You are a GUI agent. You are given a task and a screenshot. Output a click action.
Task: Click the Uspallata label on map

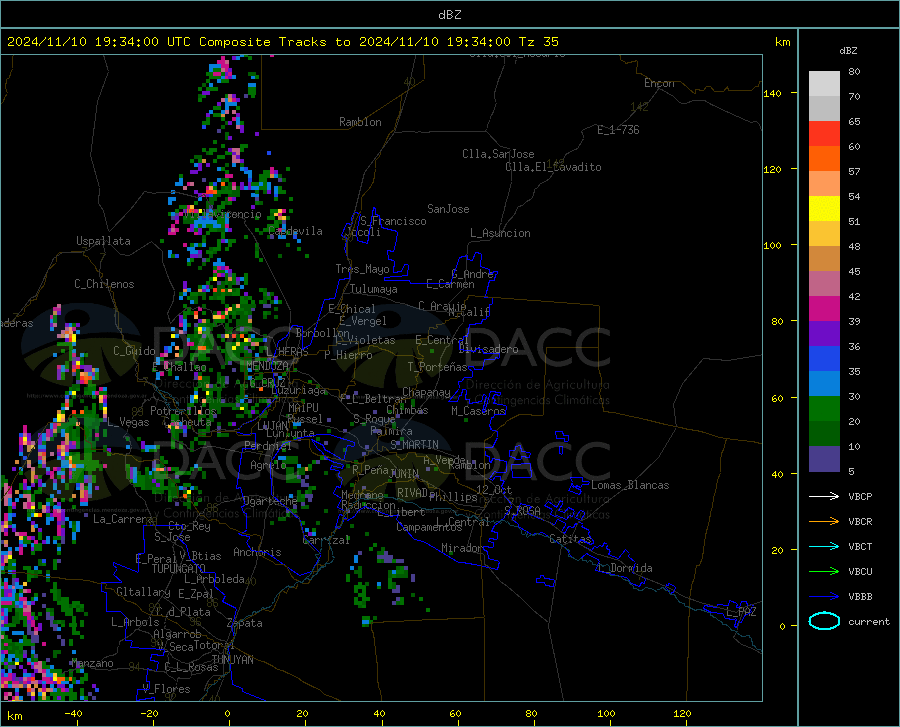103,241
